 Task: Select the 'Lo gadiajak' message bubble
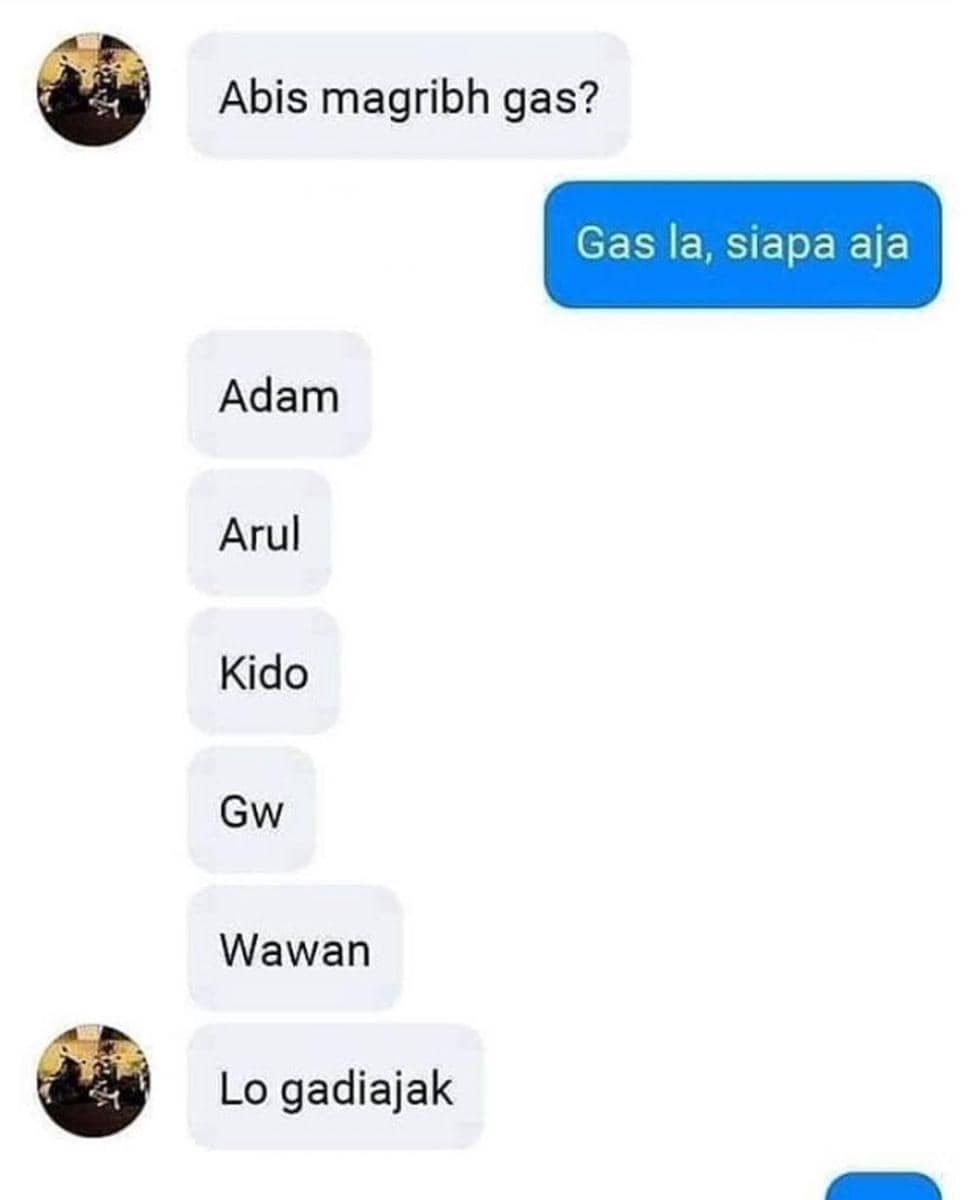point(336,1086)
